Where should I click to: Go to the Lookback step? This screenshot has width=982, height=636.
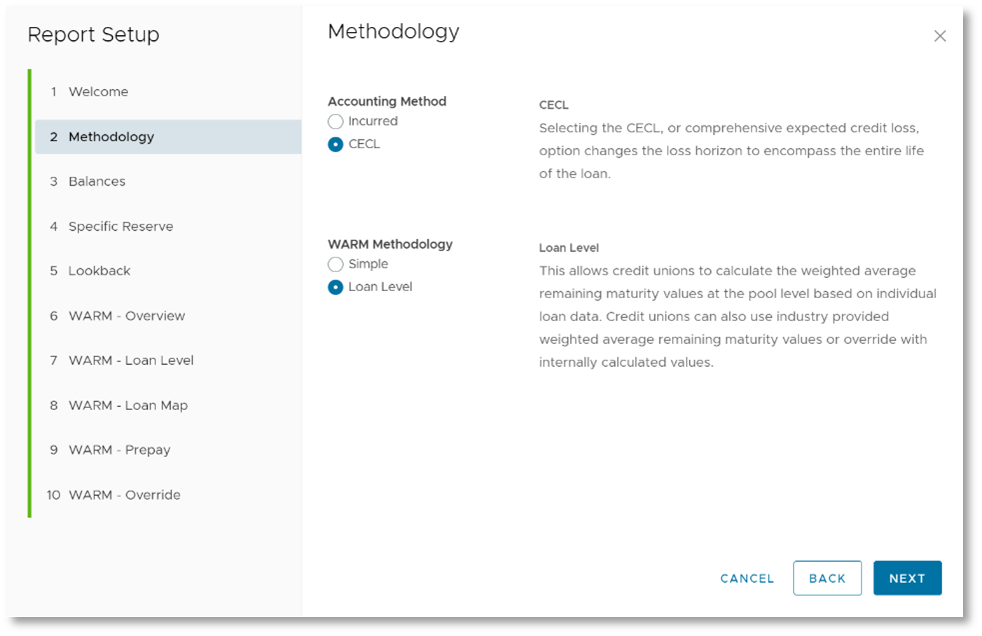coord(168,271)
